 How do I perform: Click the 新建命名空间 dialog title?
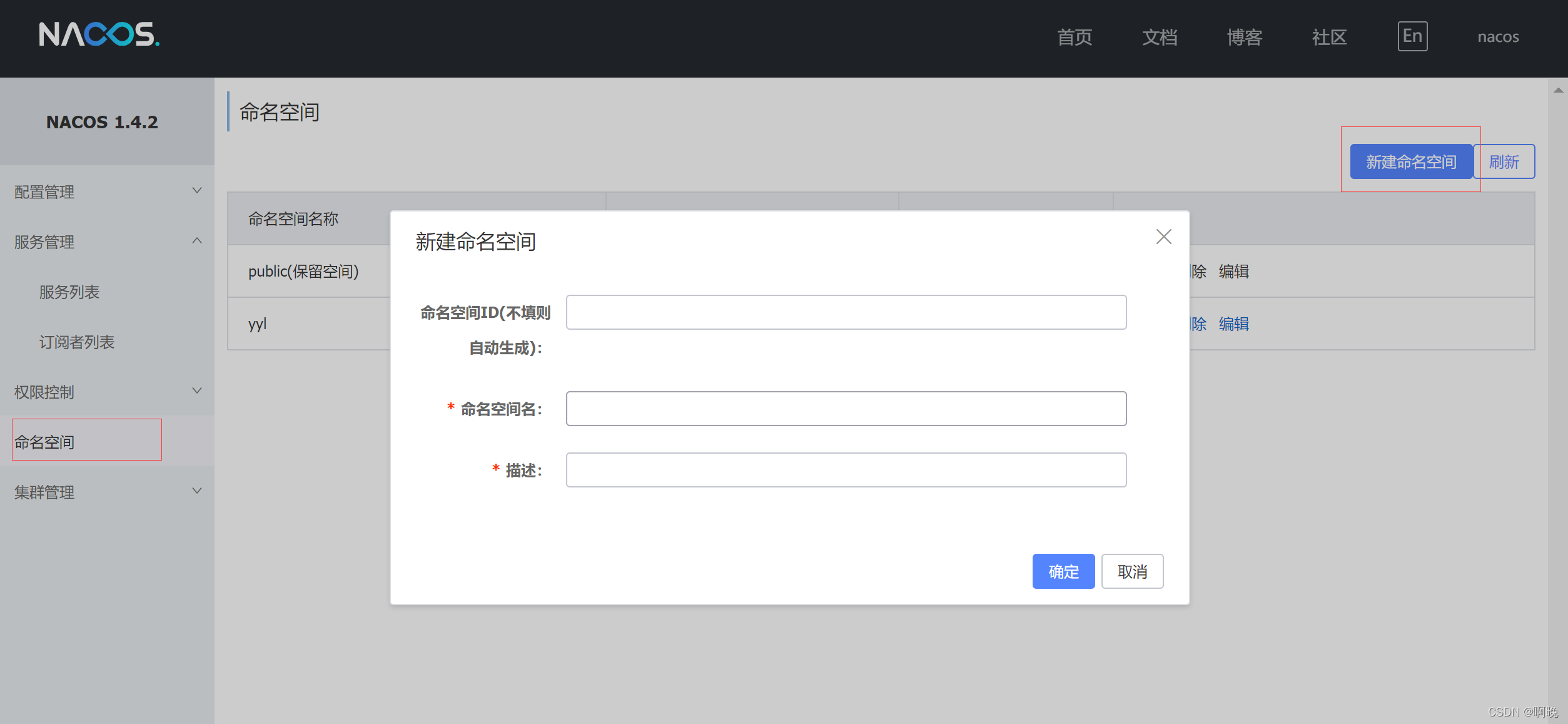(x=475, y=242)
